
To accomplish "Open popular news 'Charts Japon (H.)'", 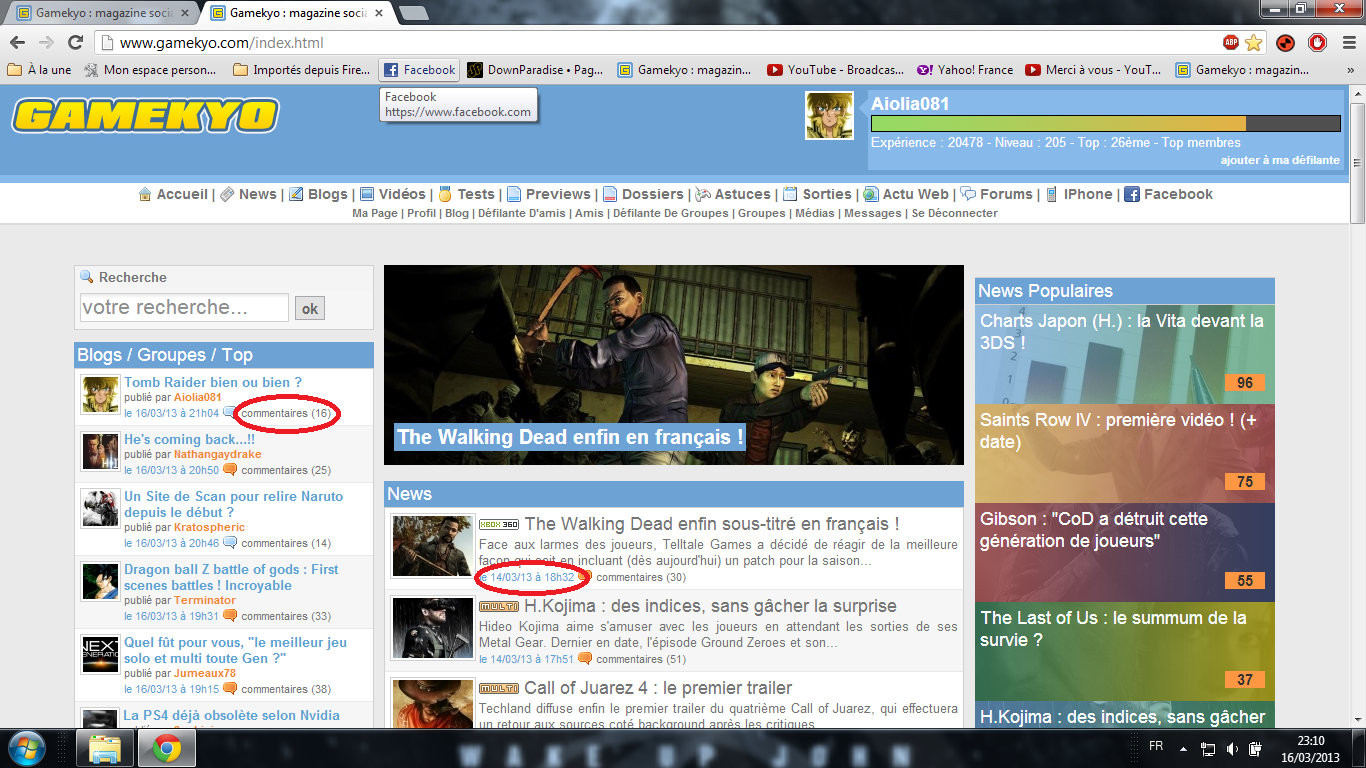I will coord(1125,354).
